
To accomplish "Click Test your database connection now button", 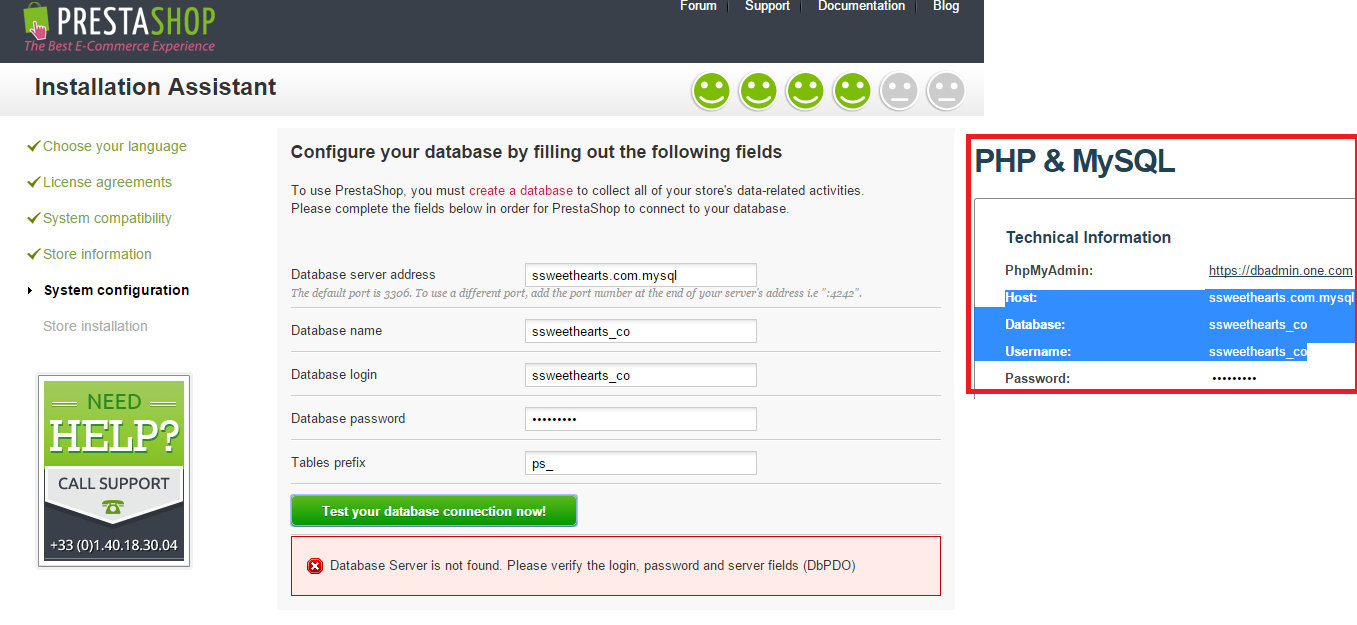I will (434, 511).
